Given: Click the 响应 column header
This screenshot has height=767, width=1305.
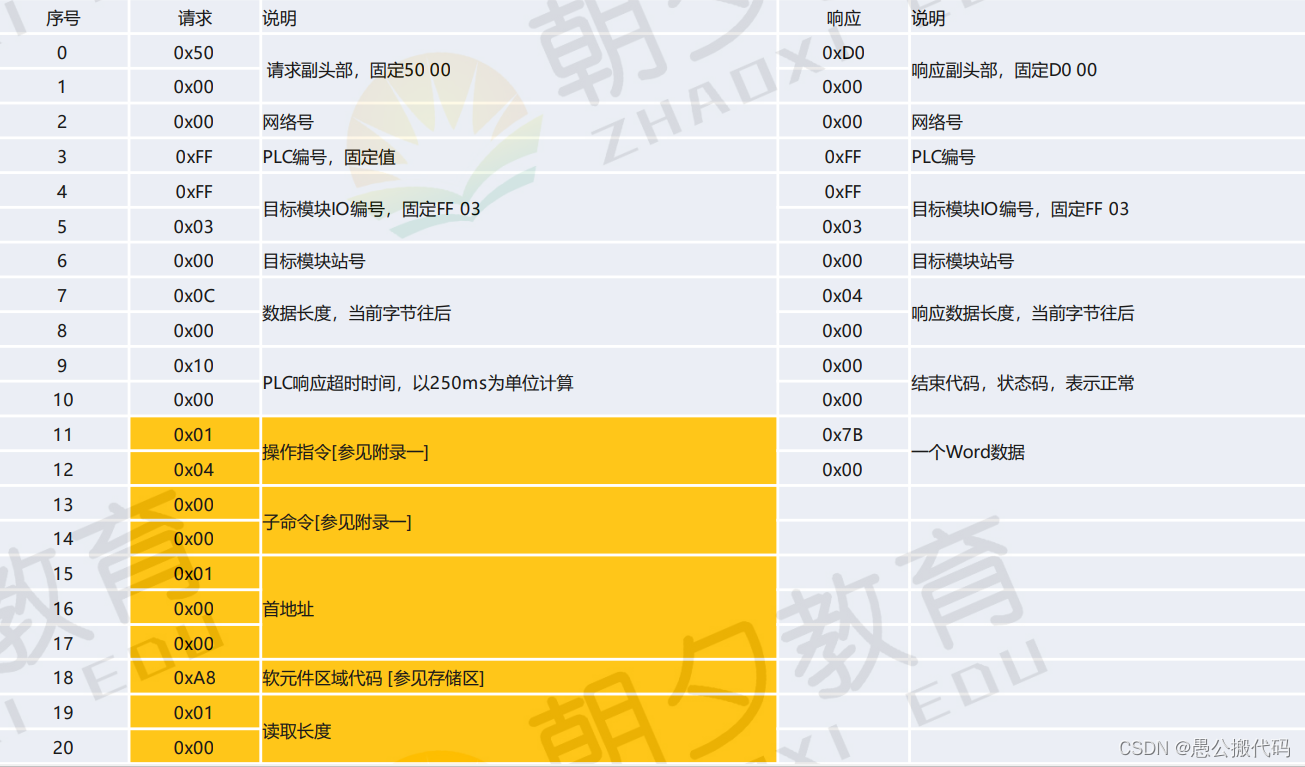Looking at the screenshot, I should [x=843, y=18].
